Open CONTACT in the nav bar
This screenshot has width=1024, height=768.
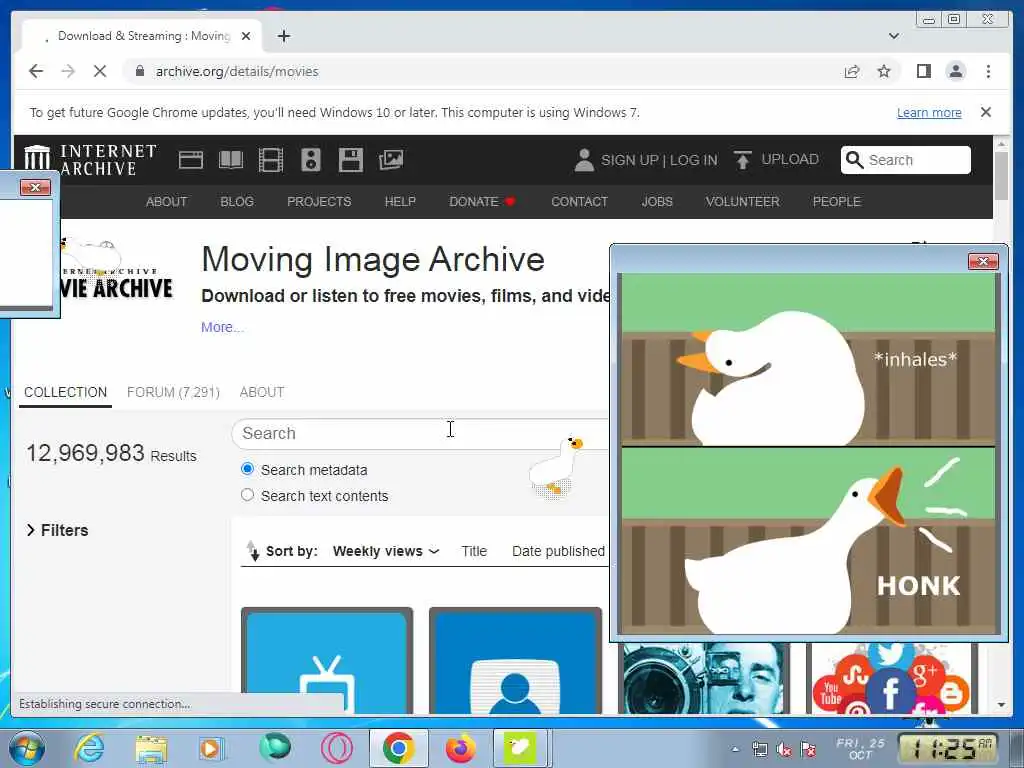579,202
